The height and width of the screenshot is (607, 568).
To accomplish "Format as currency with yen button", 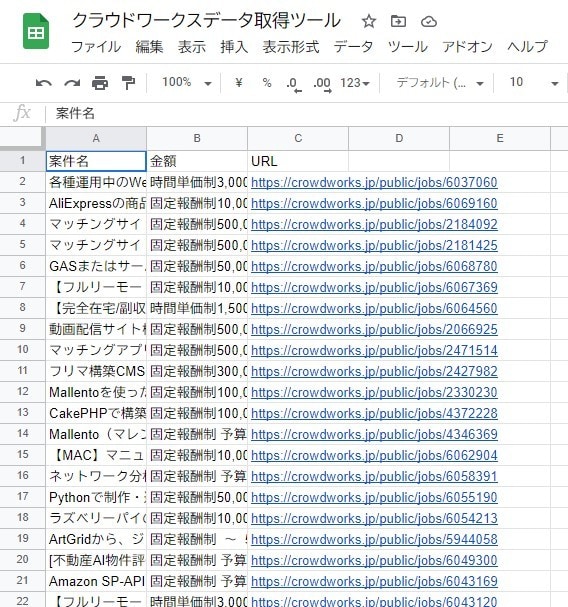I will pos(239,82).
